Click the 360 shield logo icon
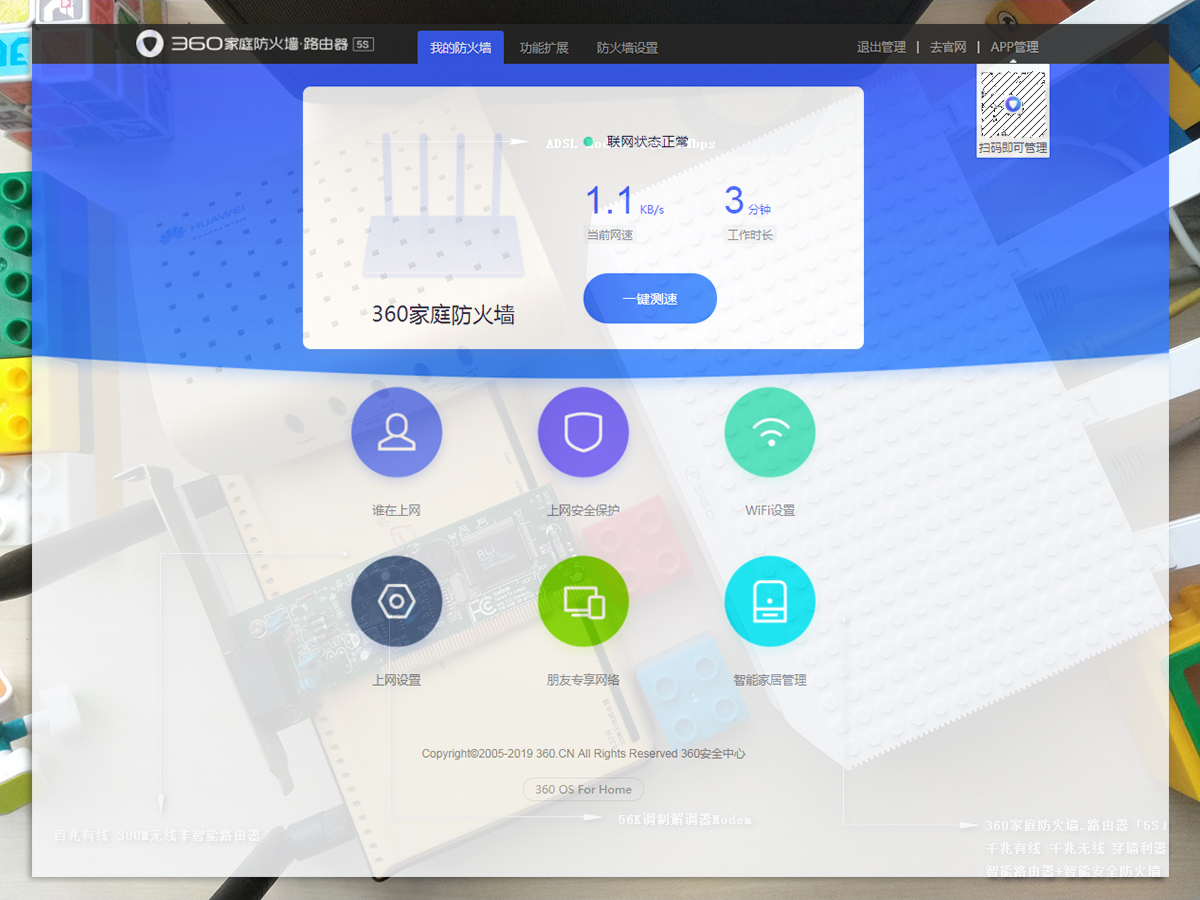The image size is (1200, 900). pyautogui.click(x=150, y=45)
